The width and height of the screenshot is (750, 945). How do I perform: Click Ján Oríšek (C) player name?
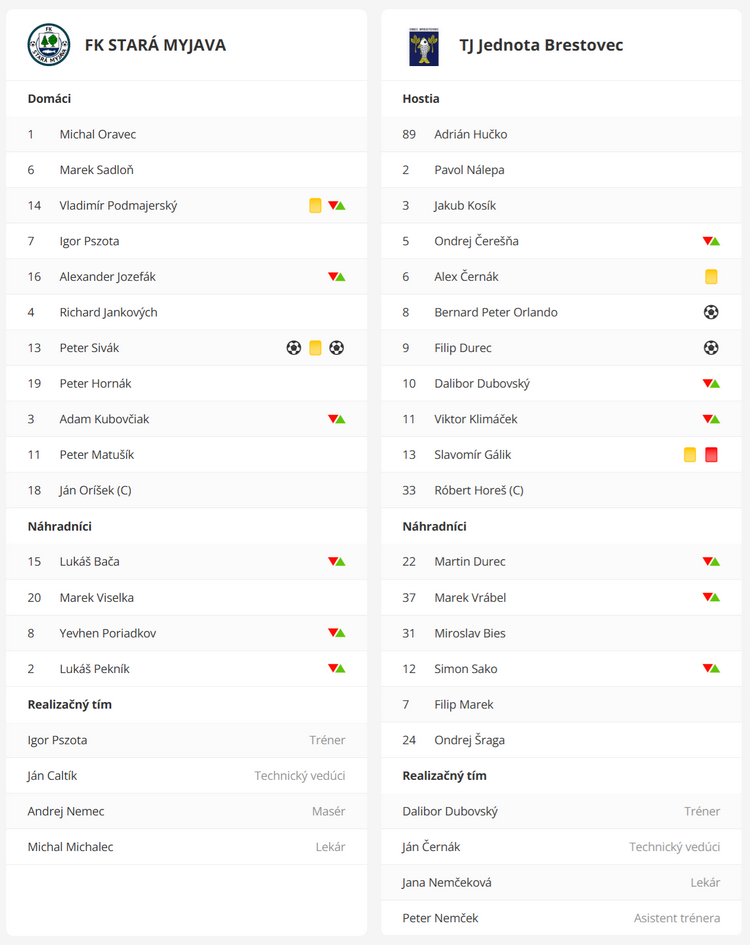[x=95, y=490]
